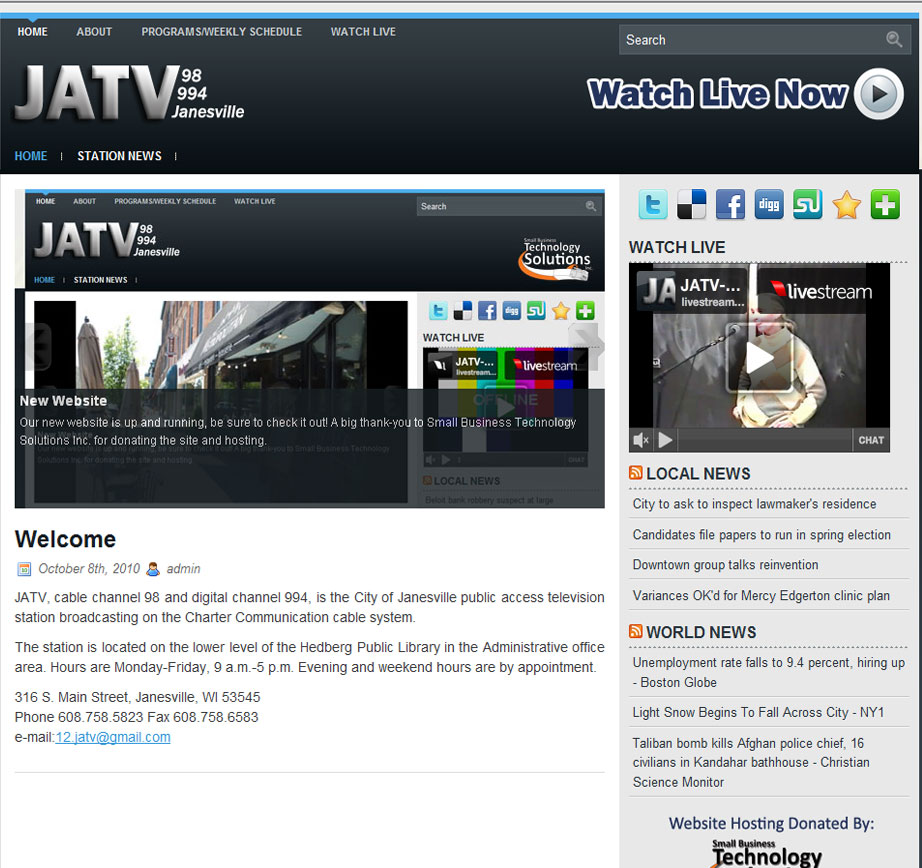Screen dimensions: 922x868
Task: Open the World News RSS feed icon
Action: point(636,631)
